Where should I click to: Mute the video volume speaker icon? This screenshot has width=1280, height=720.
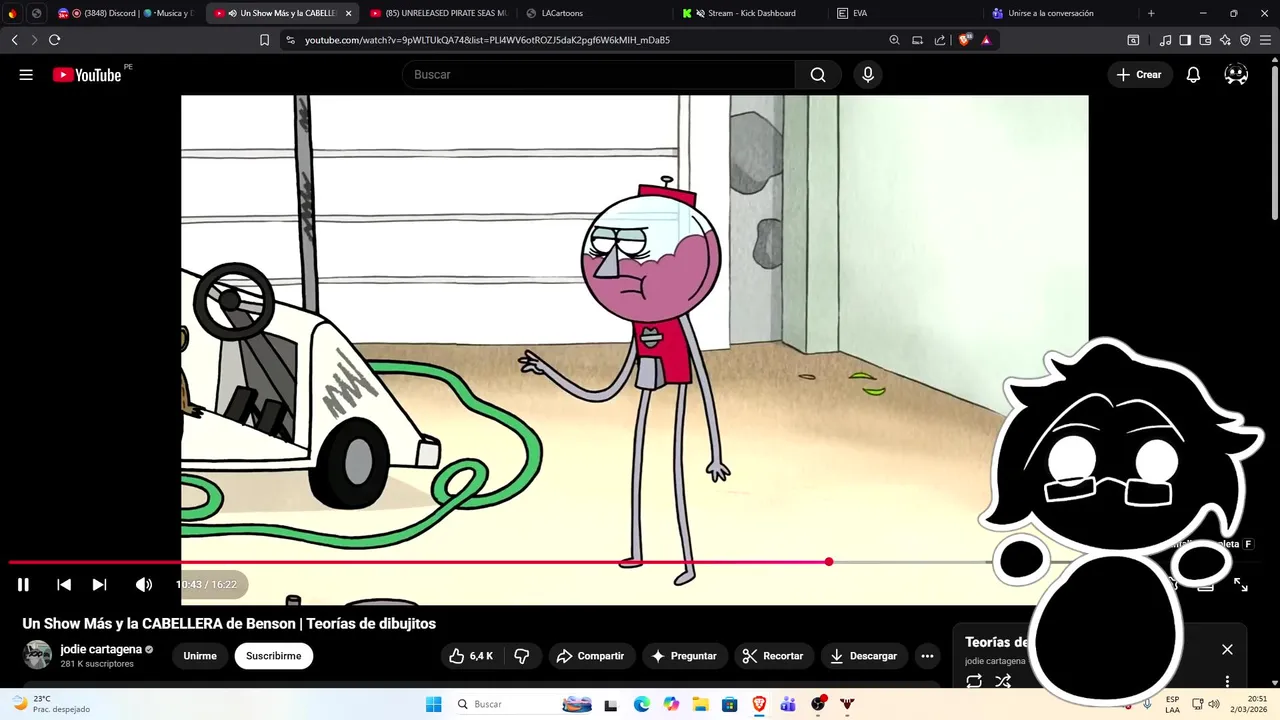coord(144,585)
